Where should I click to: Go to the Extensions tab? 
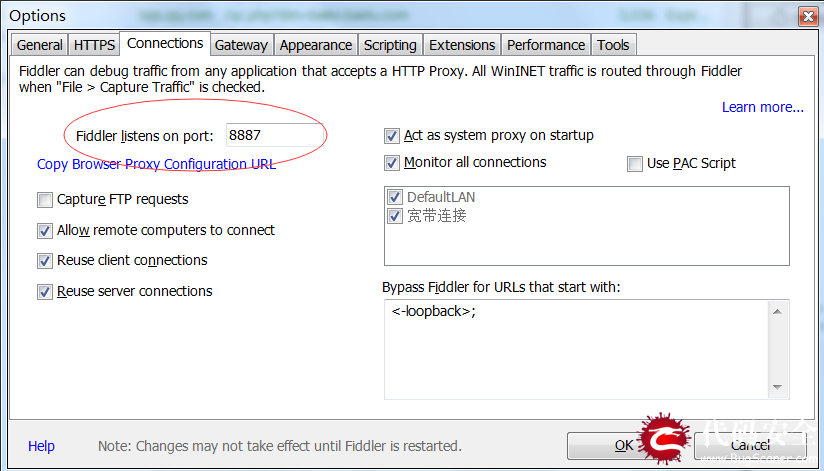462,45
